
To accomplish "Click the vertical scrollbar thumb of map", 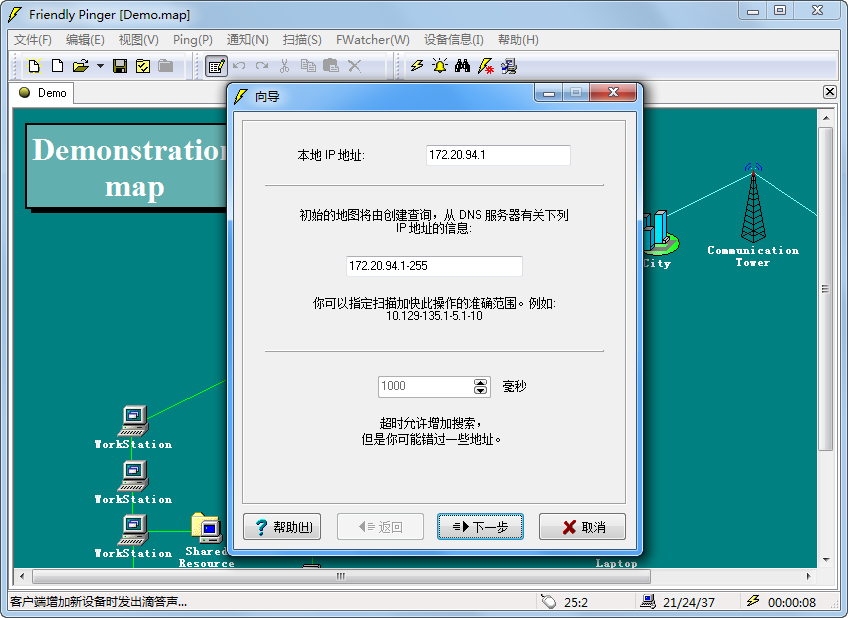I will pos(825,289).
